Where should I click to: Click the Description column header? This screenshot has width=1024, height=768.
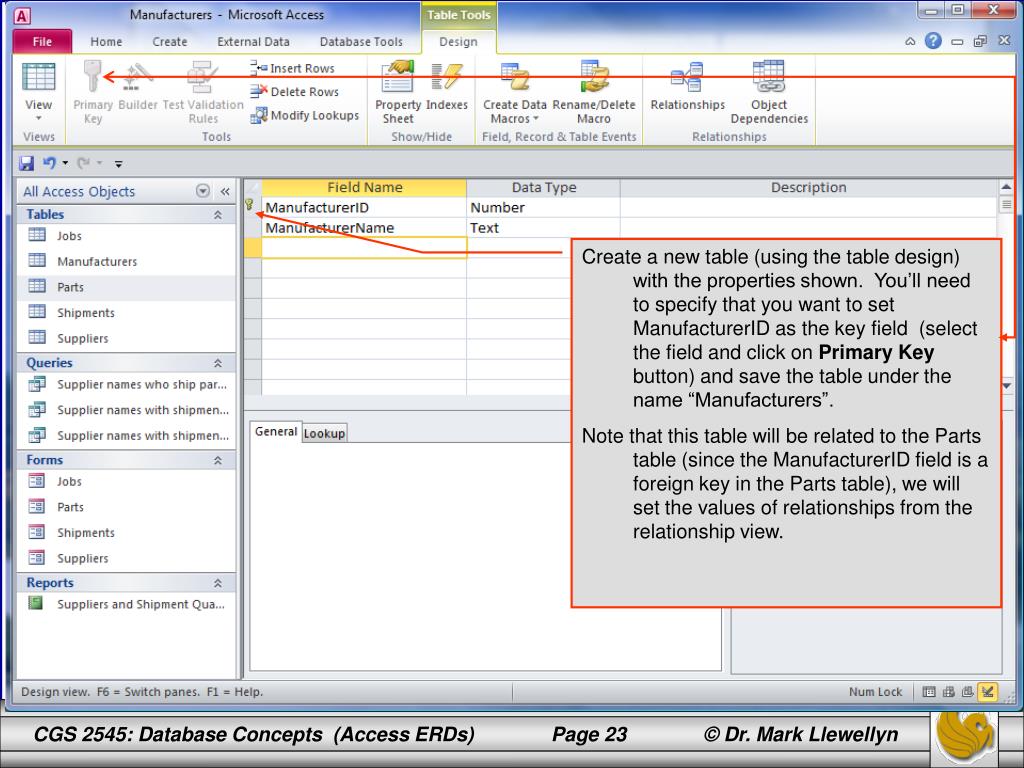808,187
